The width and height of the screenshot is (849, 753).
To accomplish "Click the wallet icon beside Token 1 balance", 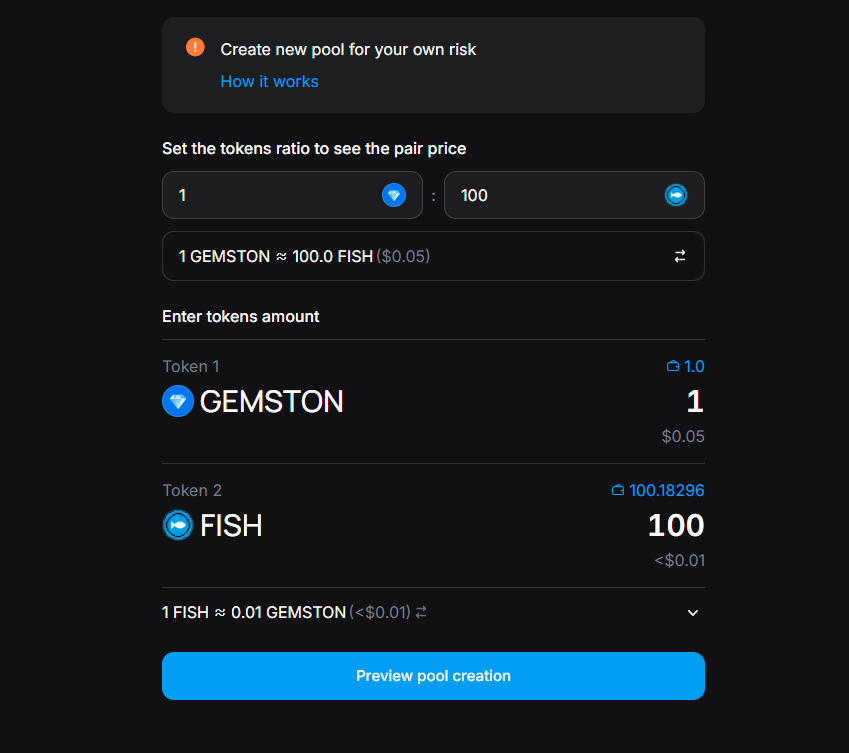I will click(673, 367).
